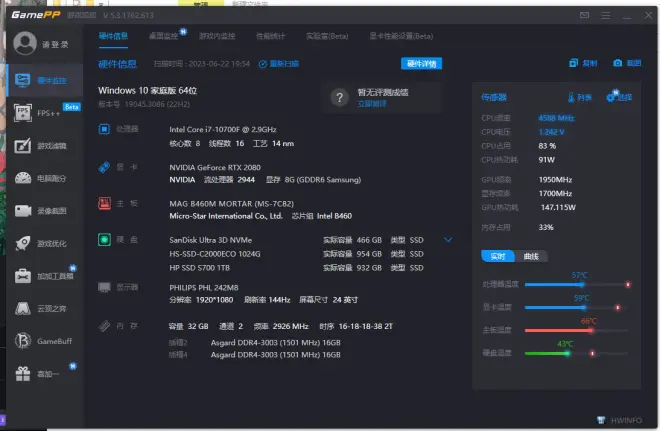The width and height of the screenshot is (660, 431).
Task: Open FPS++ sidebar icon
Action: pyautogui.click(x=23, y=113)
